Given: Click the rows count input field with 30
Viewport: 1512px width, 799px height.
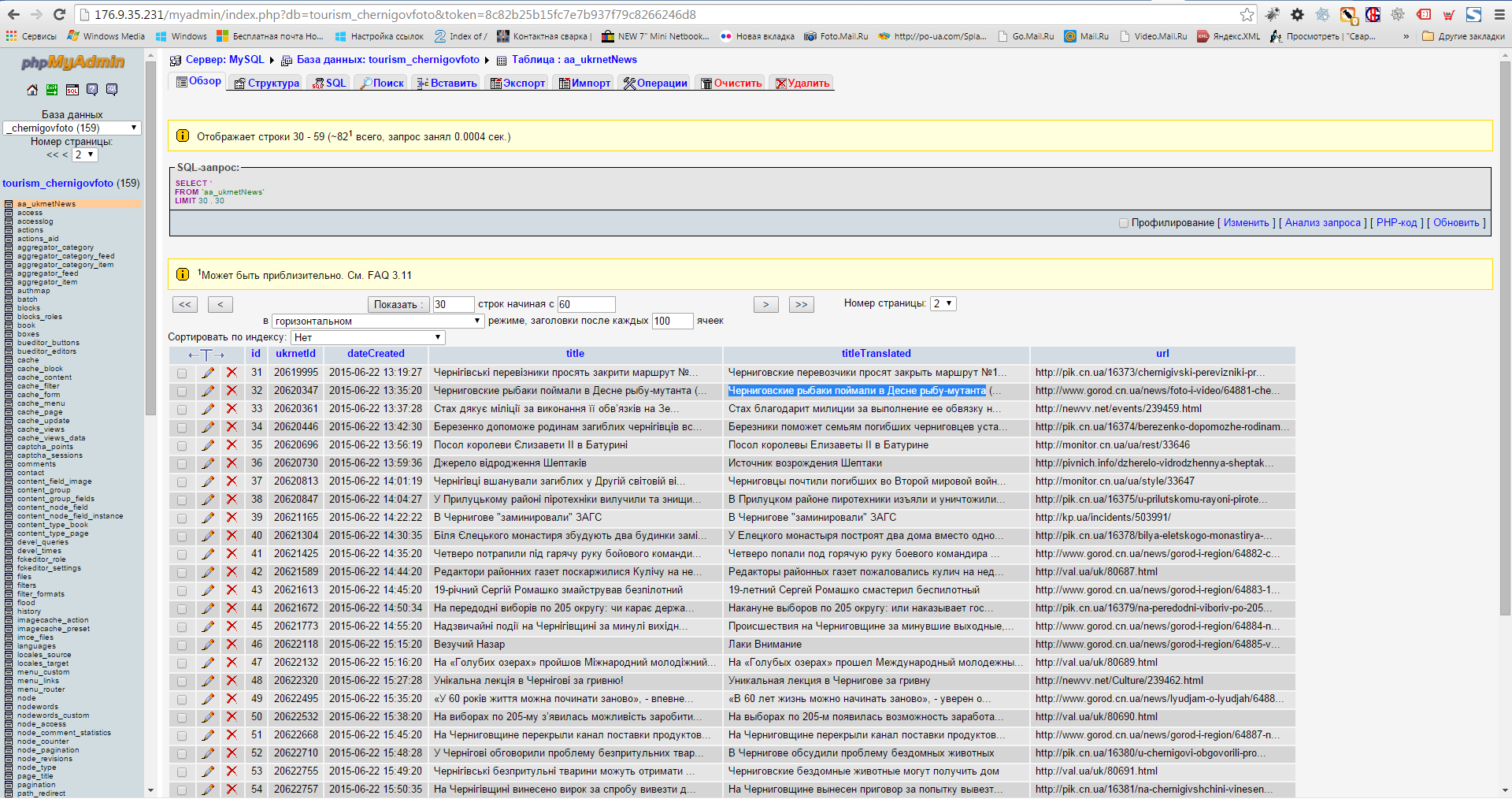Looking at the screenshot, I should [x=453, y=304].
